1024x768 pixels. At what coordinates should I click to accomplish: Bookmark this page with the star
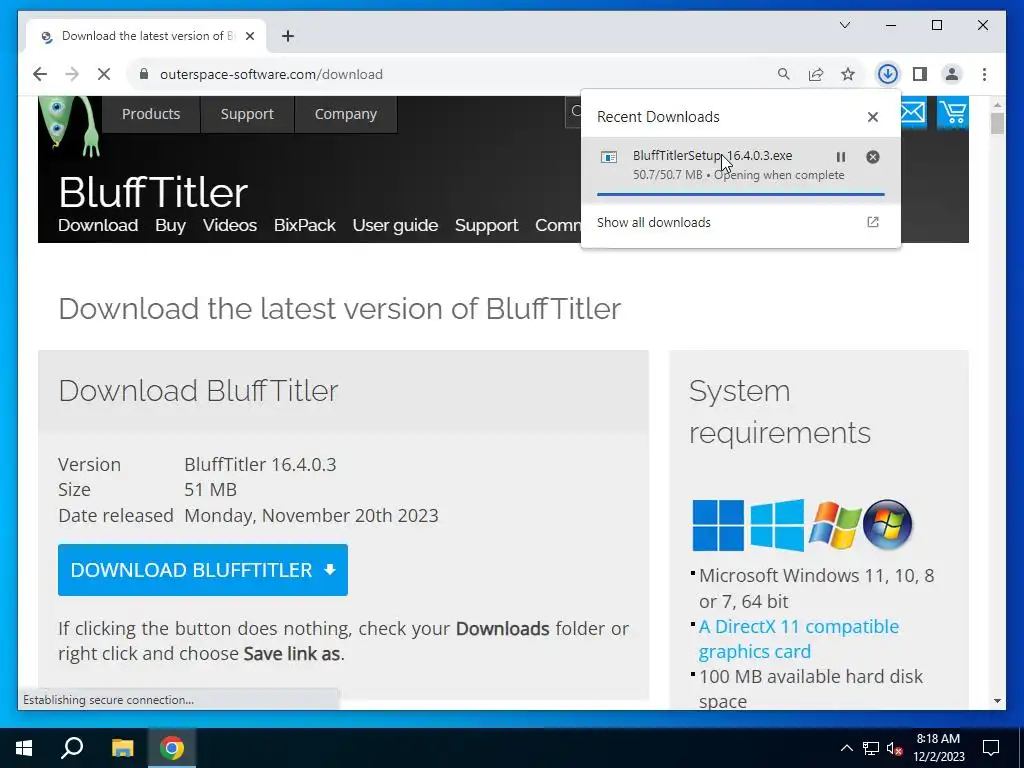(848, 74)
